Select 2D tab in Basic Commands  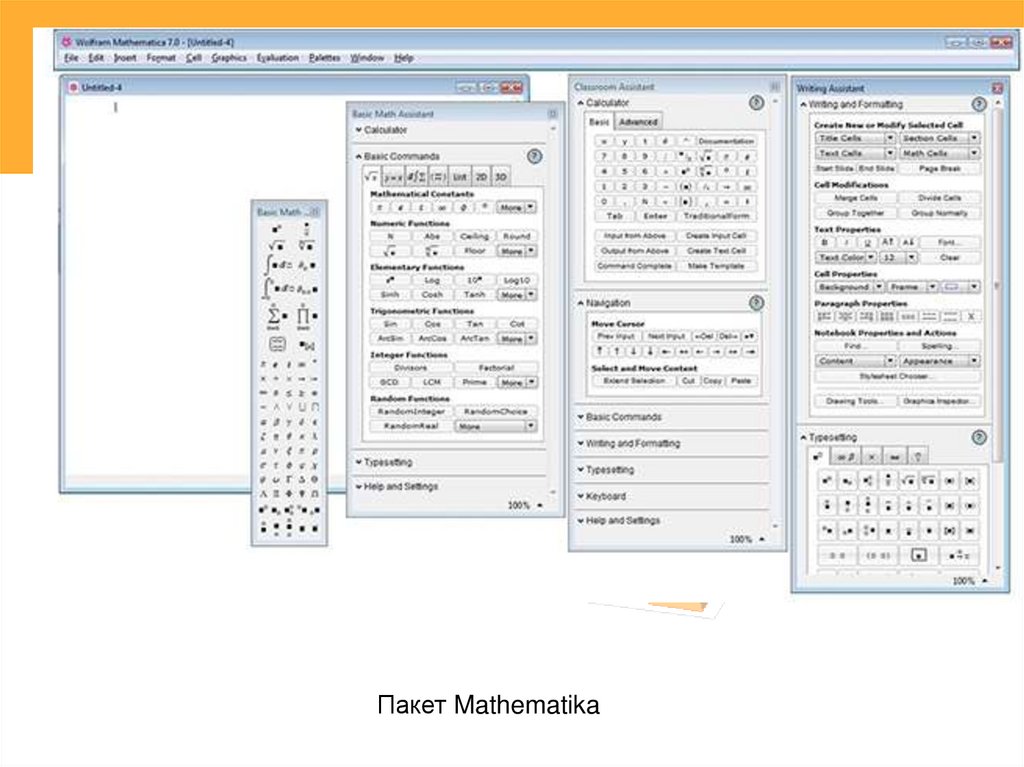point(481,177)
